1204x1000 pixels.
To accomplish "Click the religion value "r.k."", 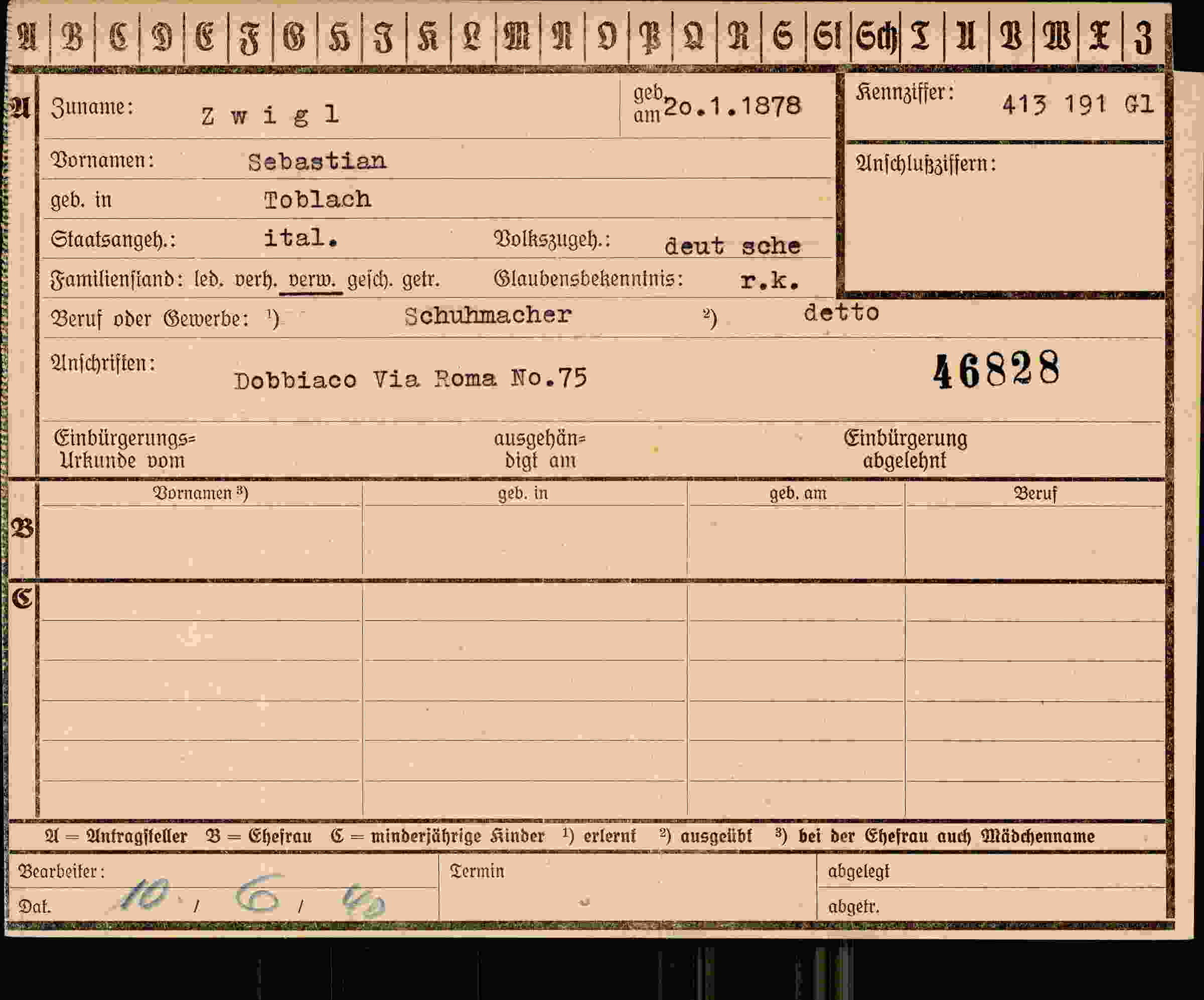I will 770,280.
